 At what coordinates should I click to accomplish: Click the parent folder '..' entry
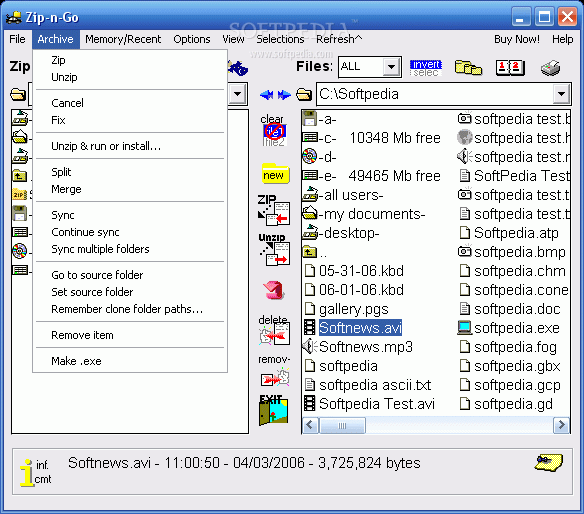[315, 252]
